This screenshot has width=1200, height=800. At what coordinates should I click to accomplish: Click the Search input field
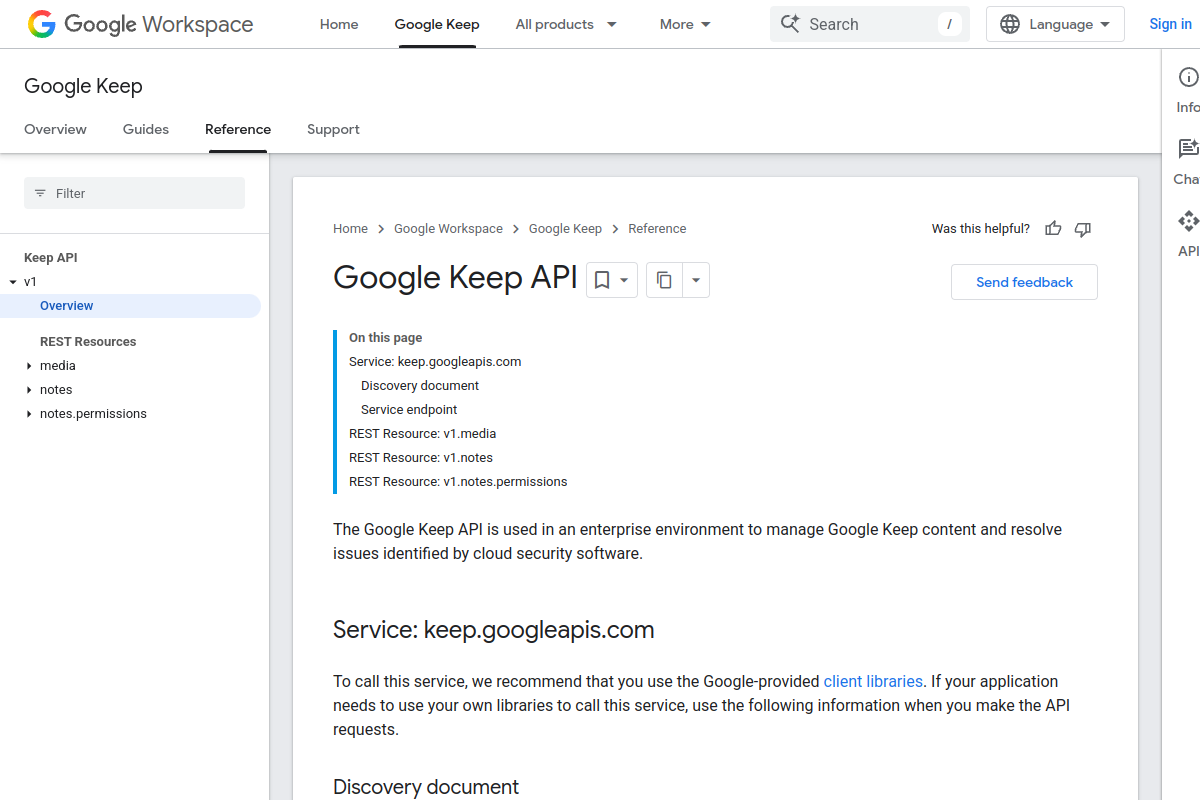870,24
